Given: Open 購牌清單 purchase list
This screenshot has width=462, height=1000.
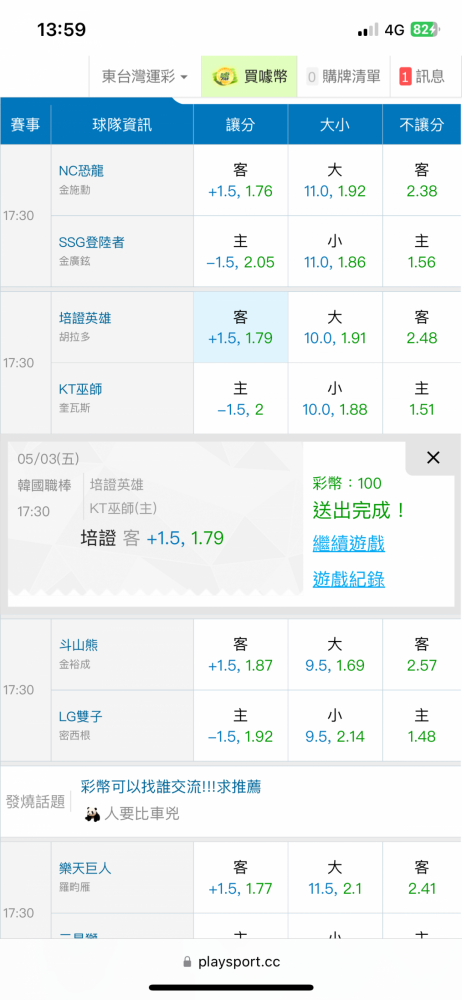Looking at the screenshot, I should tap(343, 77).
